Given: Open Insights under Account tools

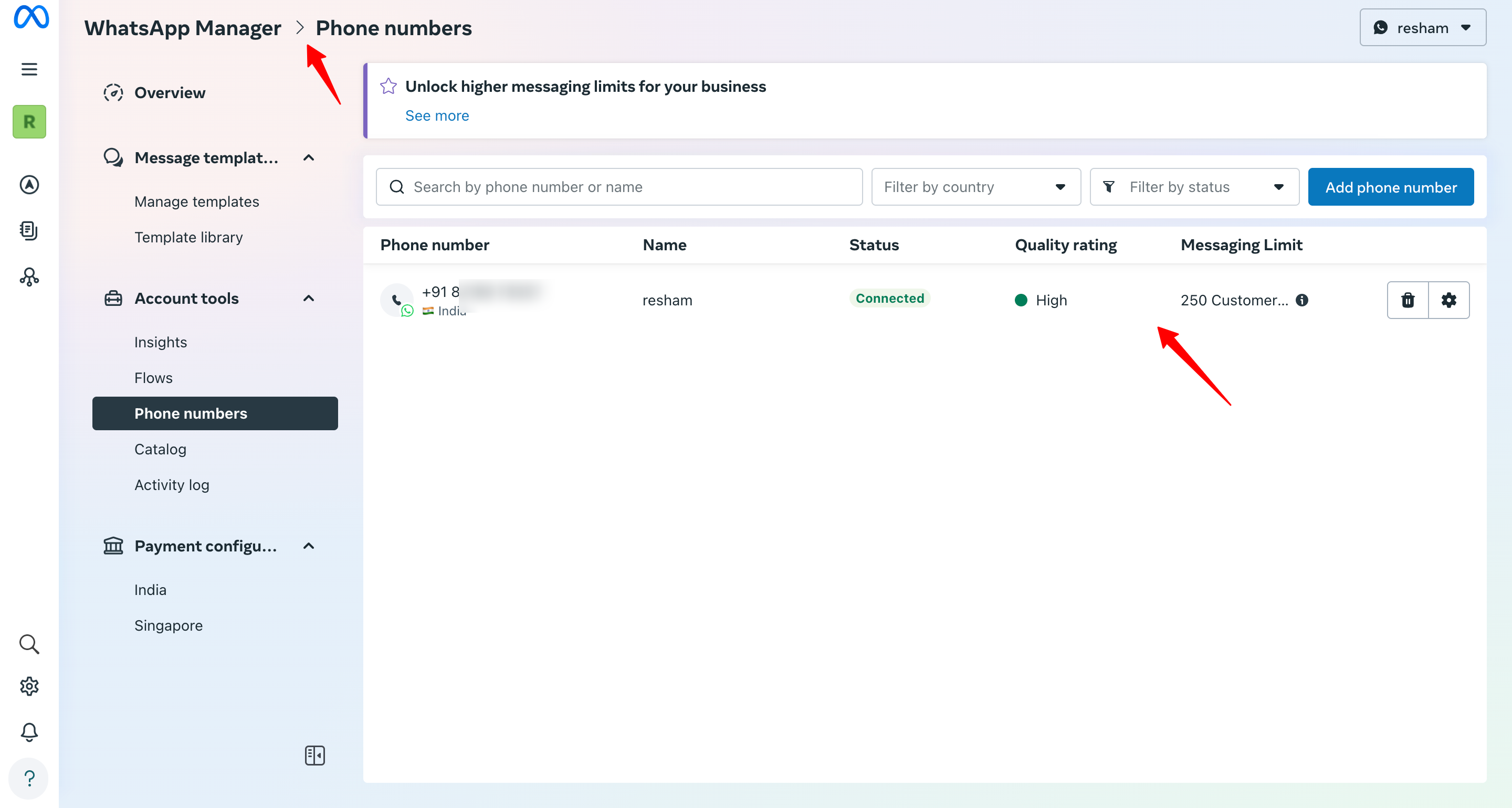Looking at the screenshot, I should [x=160, y=342].
